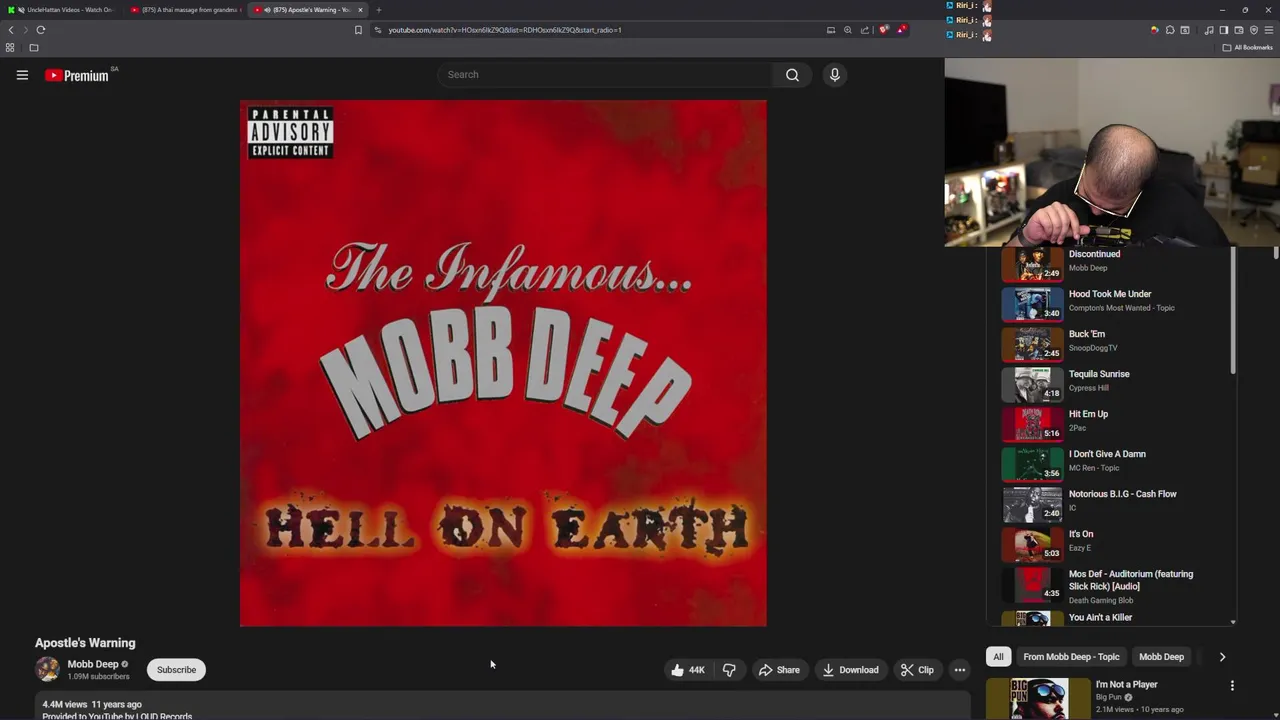
Task: Select the Mobb Deep filter chip
Action: click(1161, 657)
